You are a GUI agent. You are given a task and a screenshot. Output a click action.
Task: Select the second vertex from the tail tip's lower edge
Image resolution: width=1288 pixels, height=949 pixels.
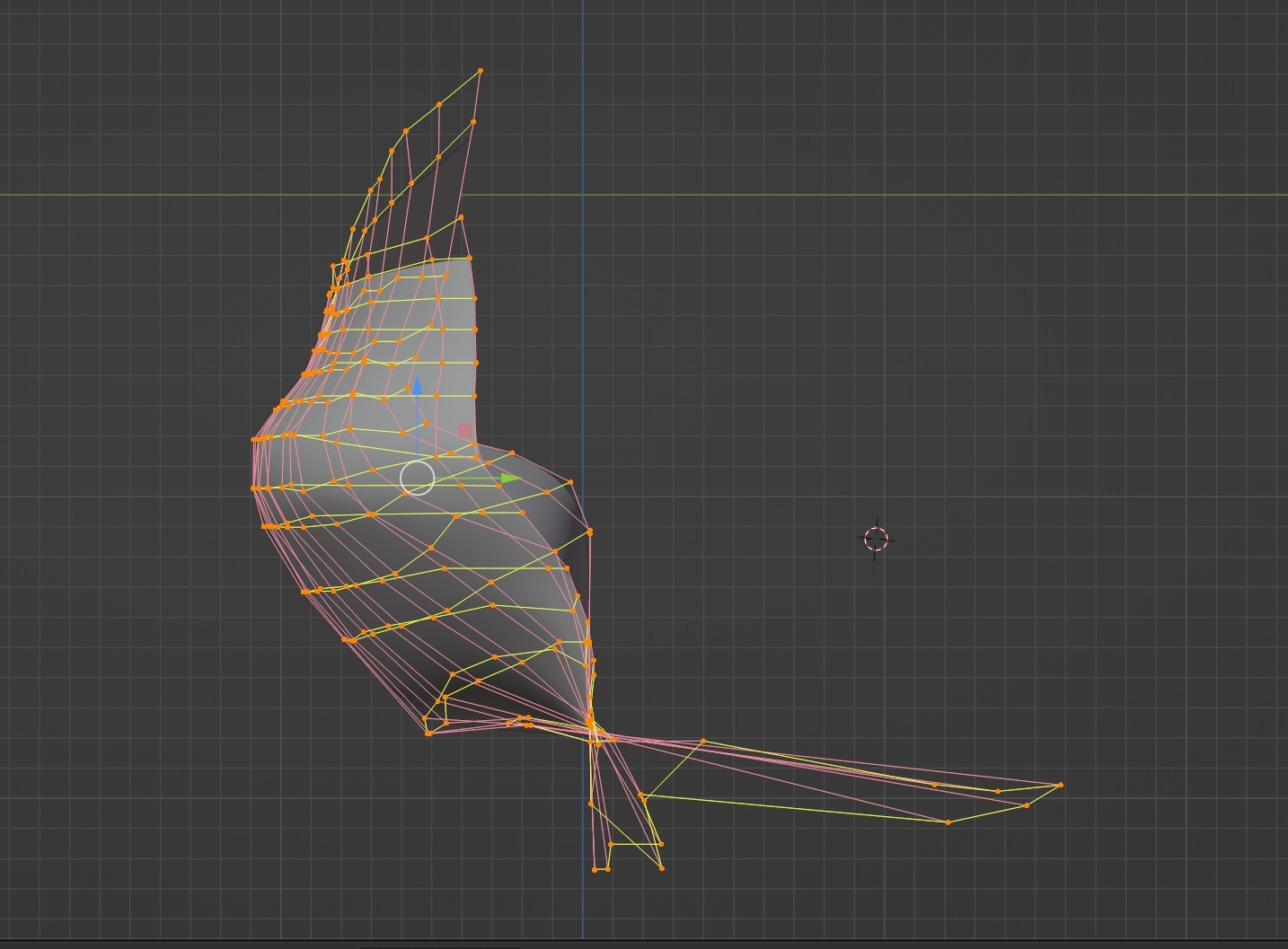tap(1028, 805)
